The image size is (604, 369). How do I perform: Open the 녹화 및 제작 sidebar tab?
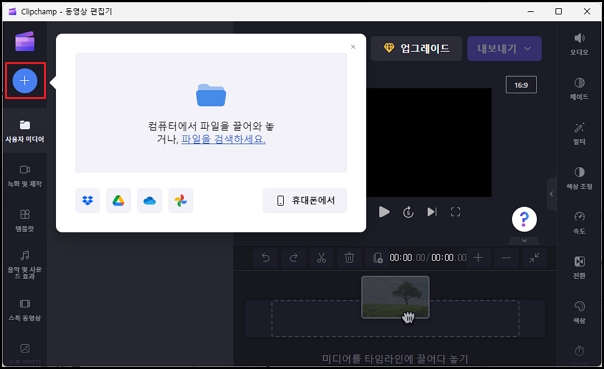point(25,176)
